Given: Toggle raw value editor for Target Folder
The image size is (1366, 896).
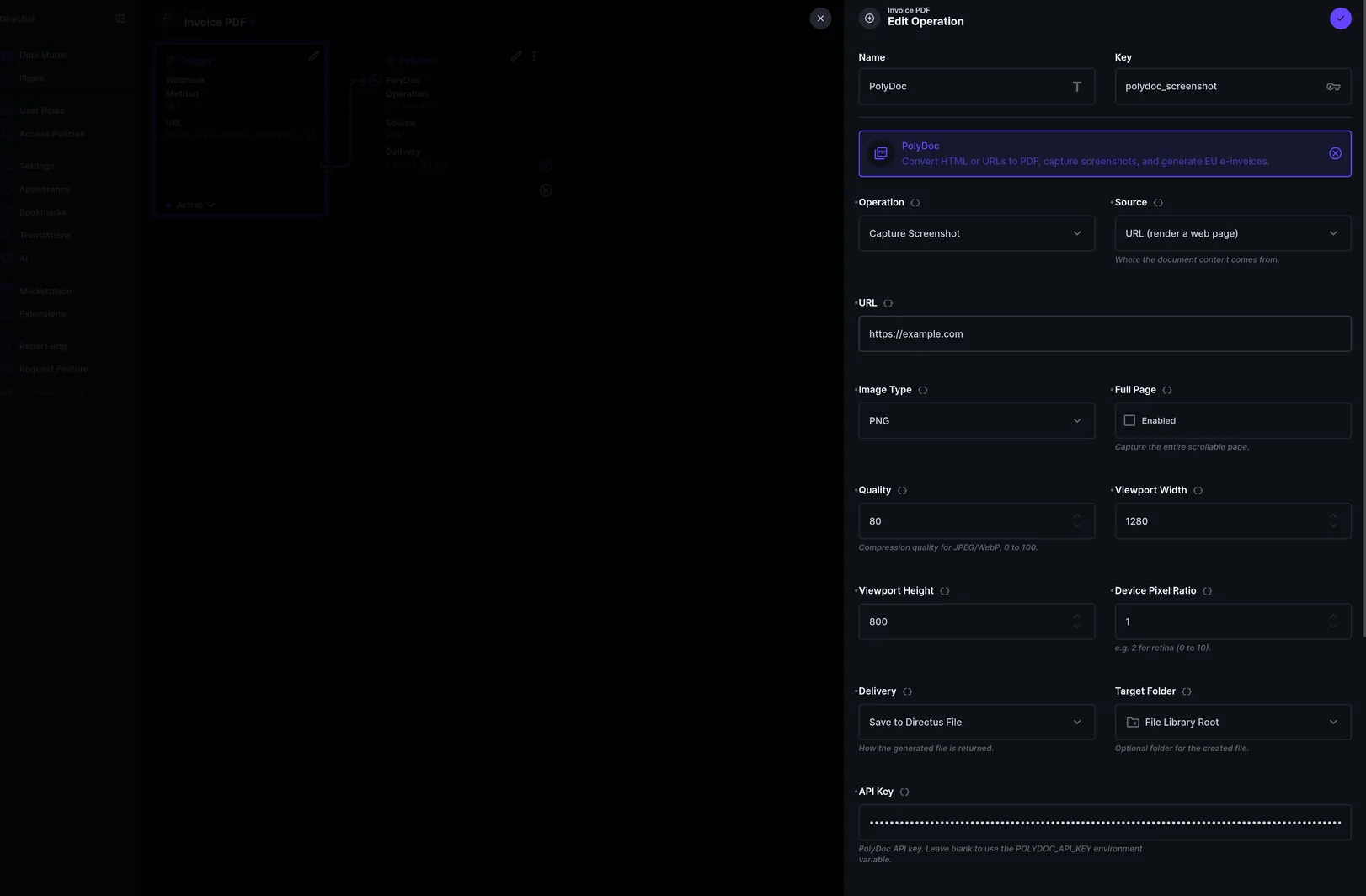Looking at the screenshot, I should pos(1187,691).
